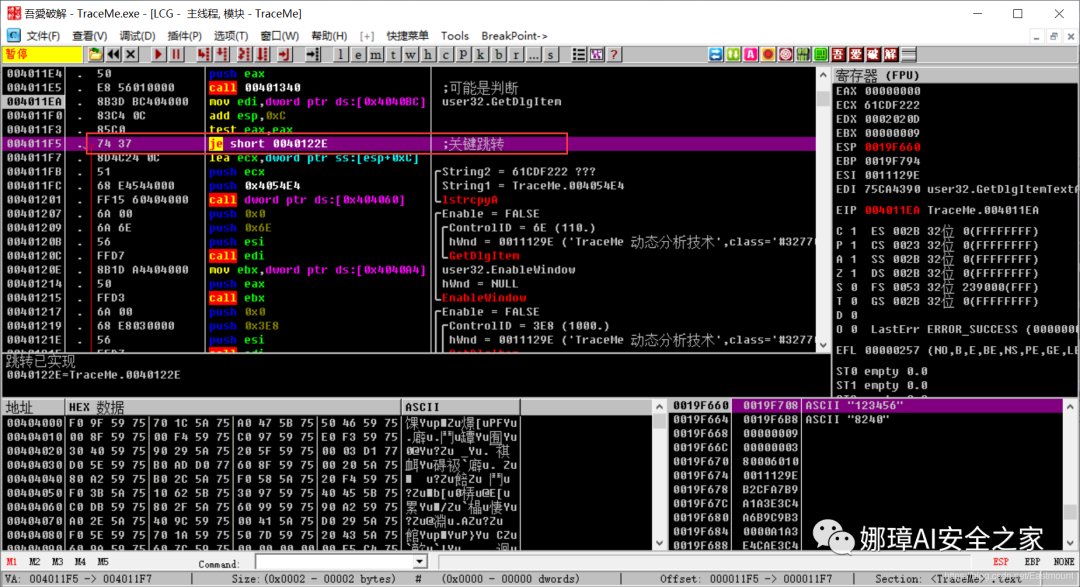
Task: Select the 'je short 0040122E' instruction row
Action: click(x=409, y=143)
